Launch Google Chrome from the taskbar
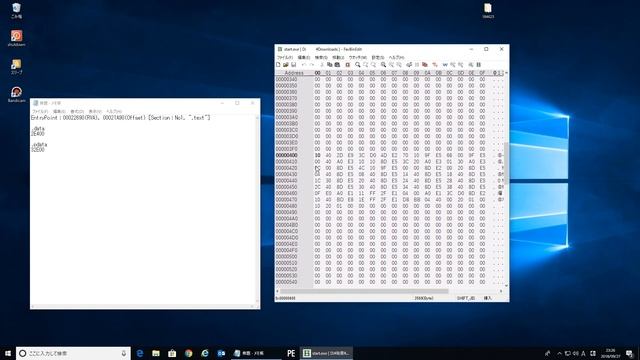 coord(189,353)
